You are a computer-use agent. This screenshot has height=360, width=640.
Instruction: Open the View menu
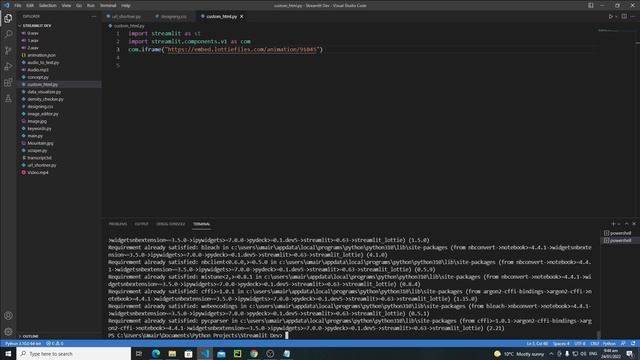click(66, 6)
